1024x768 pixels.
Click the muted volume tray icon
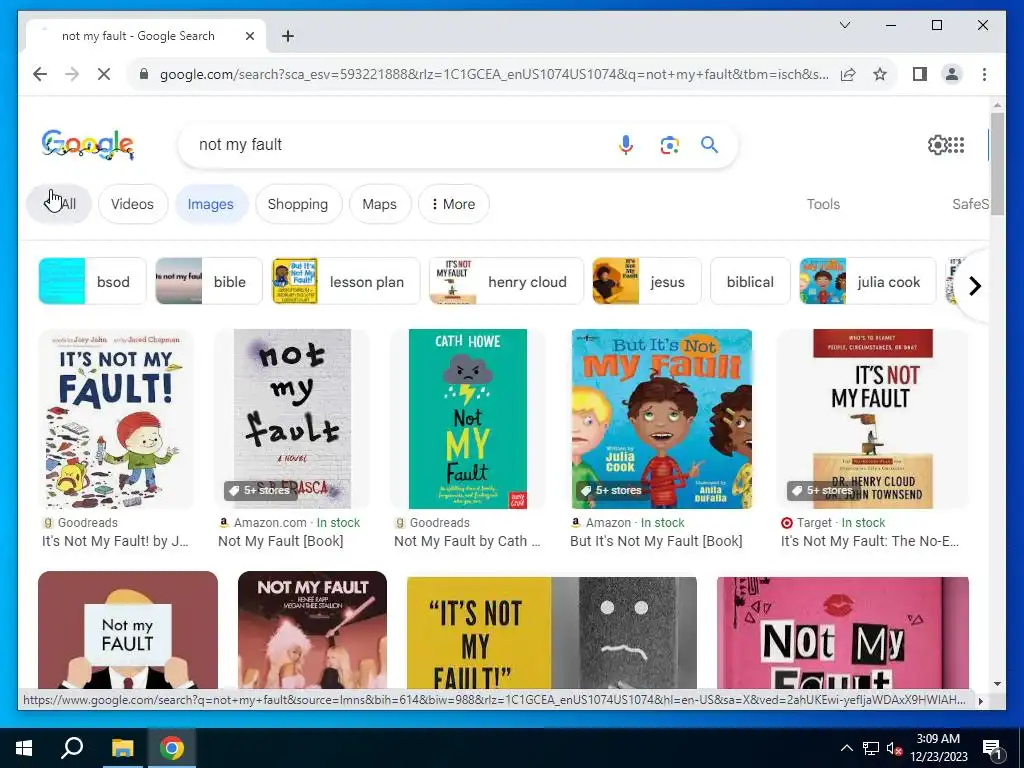pyautogui.click(x=894, y=748)
